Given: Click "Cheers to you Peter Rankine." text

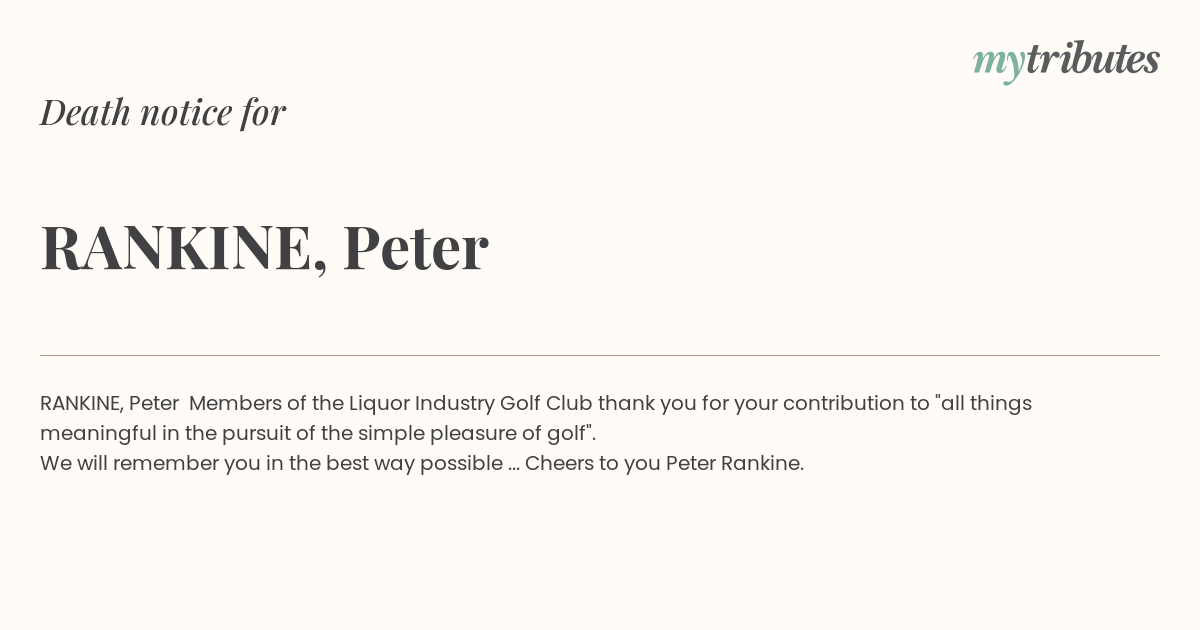Looking at the screenshot, I should click(x=665, y=464).
